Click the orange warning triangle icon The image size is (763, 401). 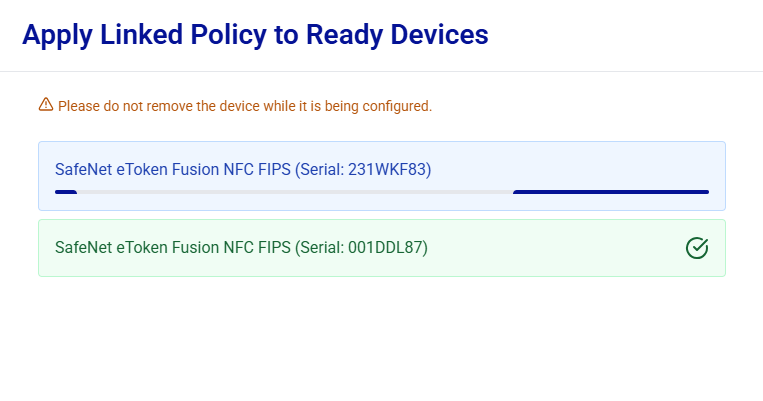(46, 105)
